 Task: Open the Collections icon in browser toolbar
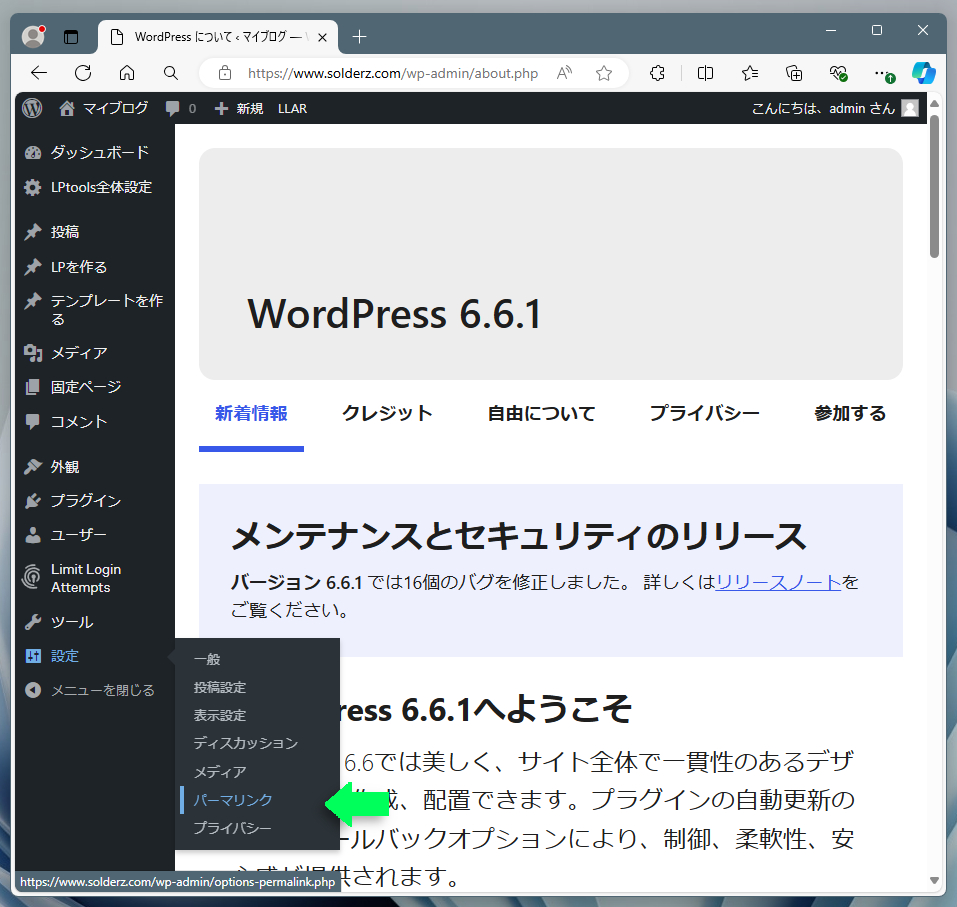point(794,73)
